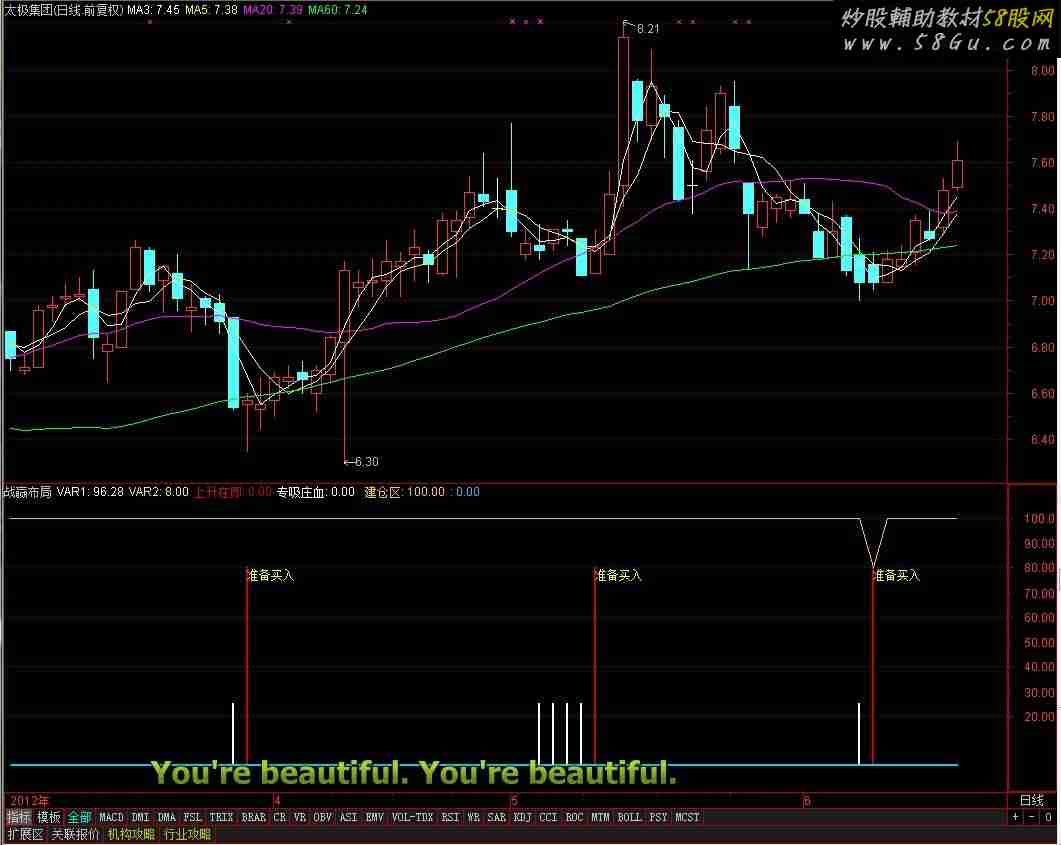The height and width of the screenshot is (845, 1061).
Task: Apply the TRIX indicator
Action: click(221, 817)
